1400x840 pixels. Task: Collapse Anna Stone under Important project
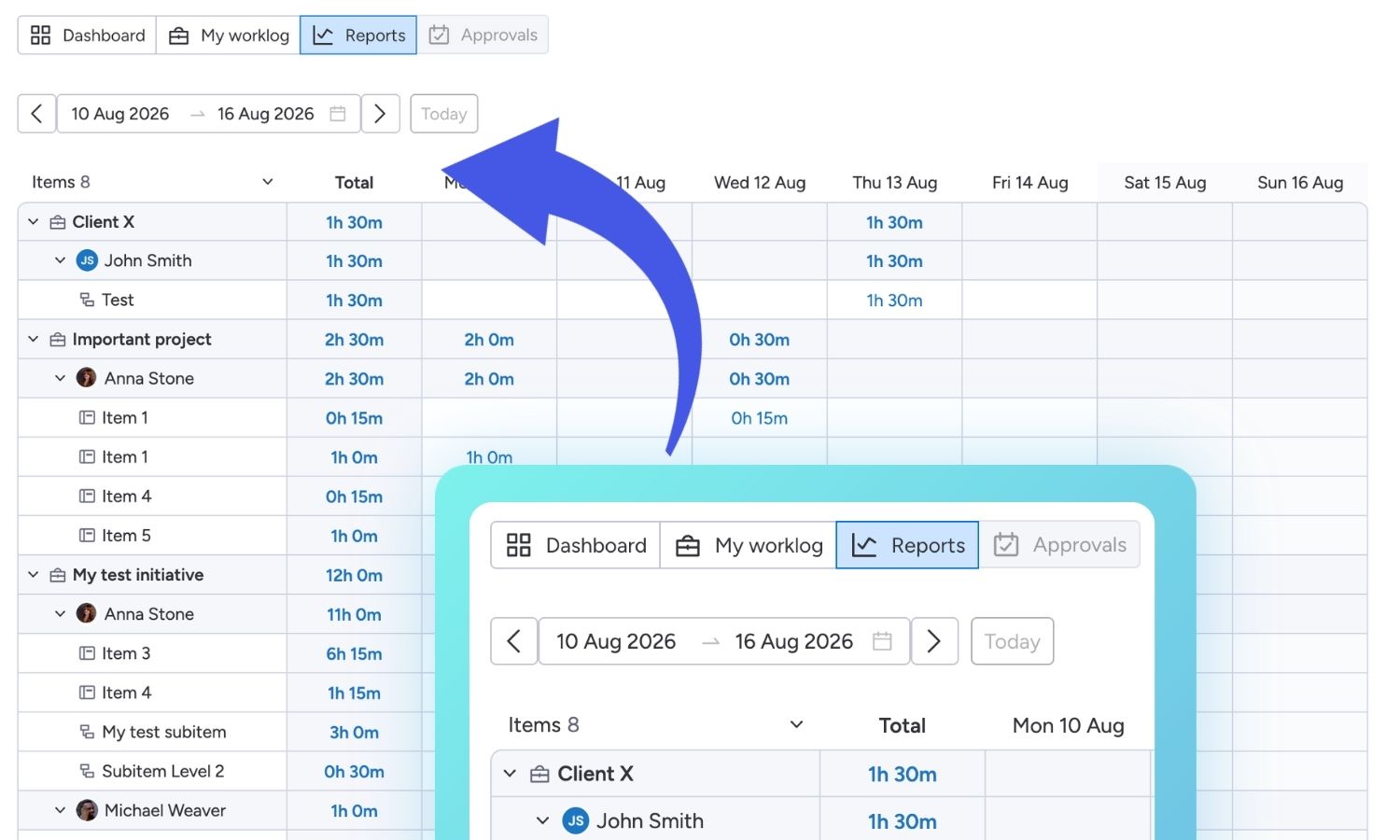(61, 378)
